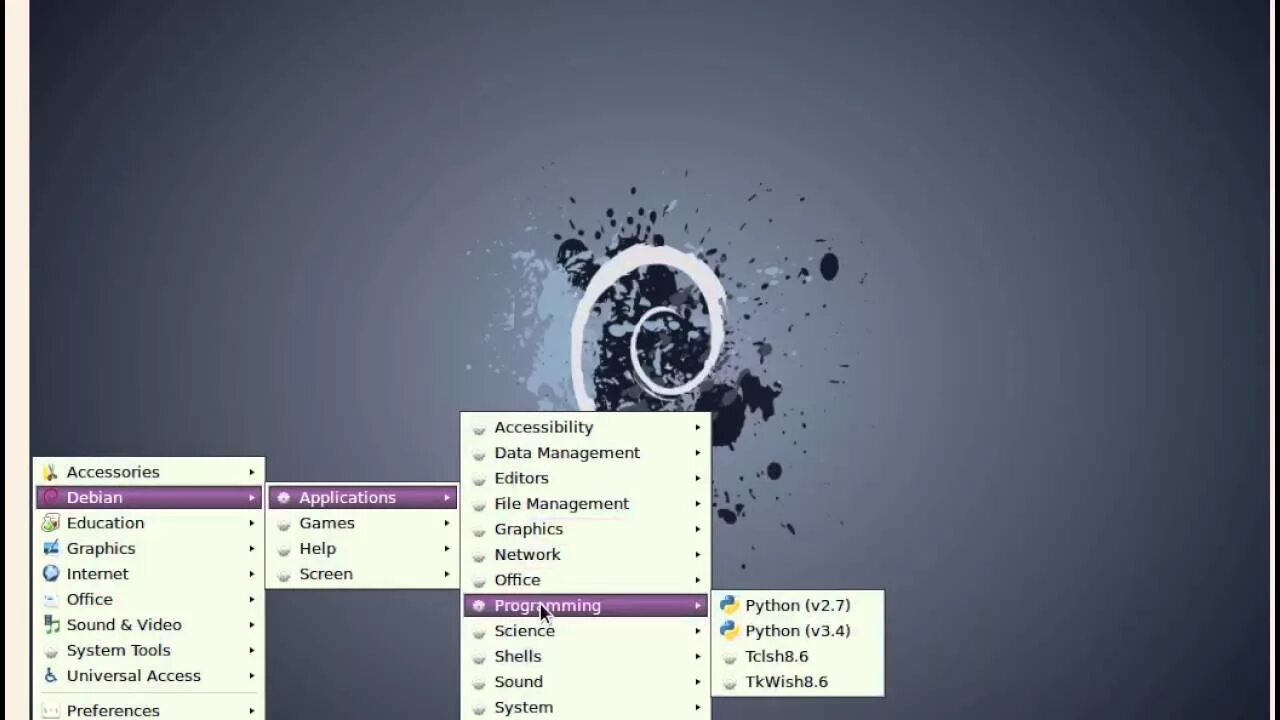Click the Games submenu icon
Image resolution: width=1280 pixels, height=720 pixels.
tap(283, 523)
